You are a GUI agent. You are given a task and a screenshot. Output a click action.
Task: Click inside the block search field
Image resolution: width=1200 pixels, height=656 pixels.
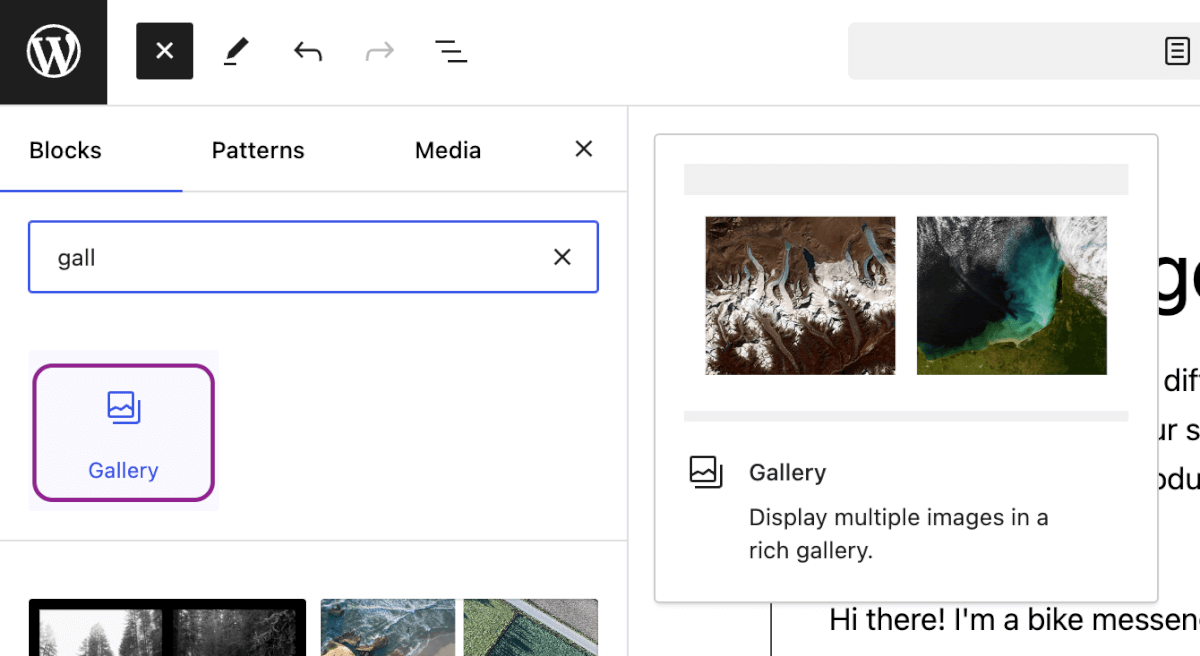point(300,257)
